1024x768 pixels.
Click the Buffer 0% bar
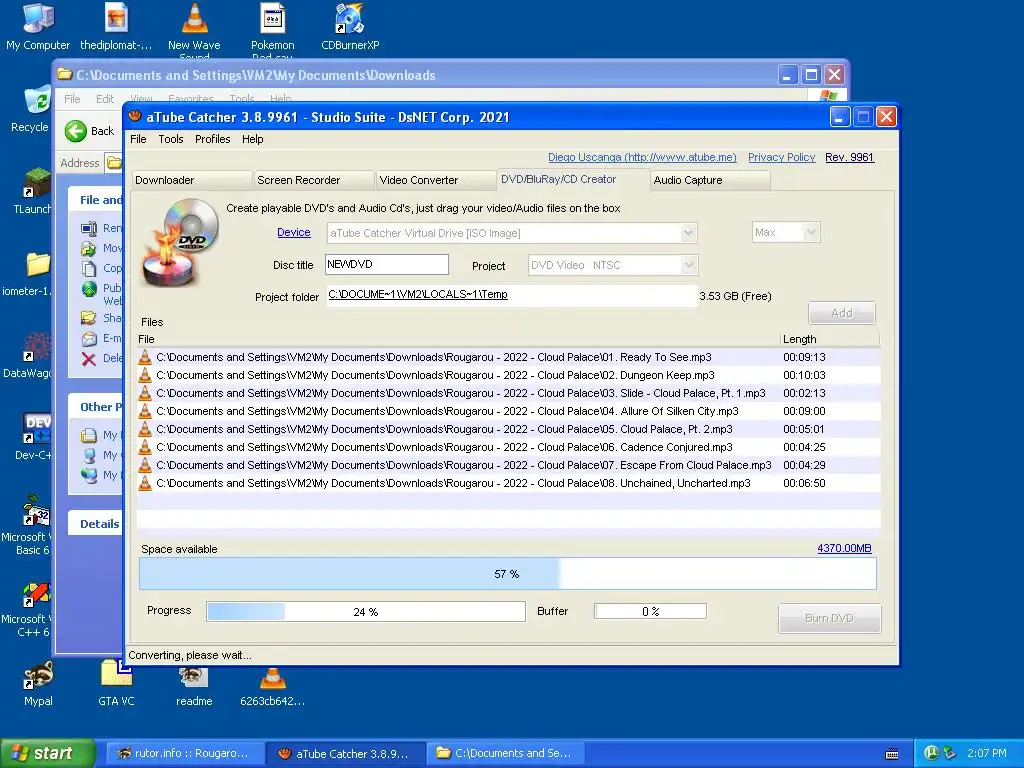(x=650, y=611)
